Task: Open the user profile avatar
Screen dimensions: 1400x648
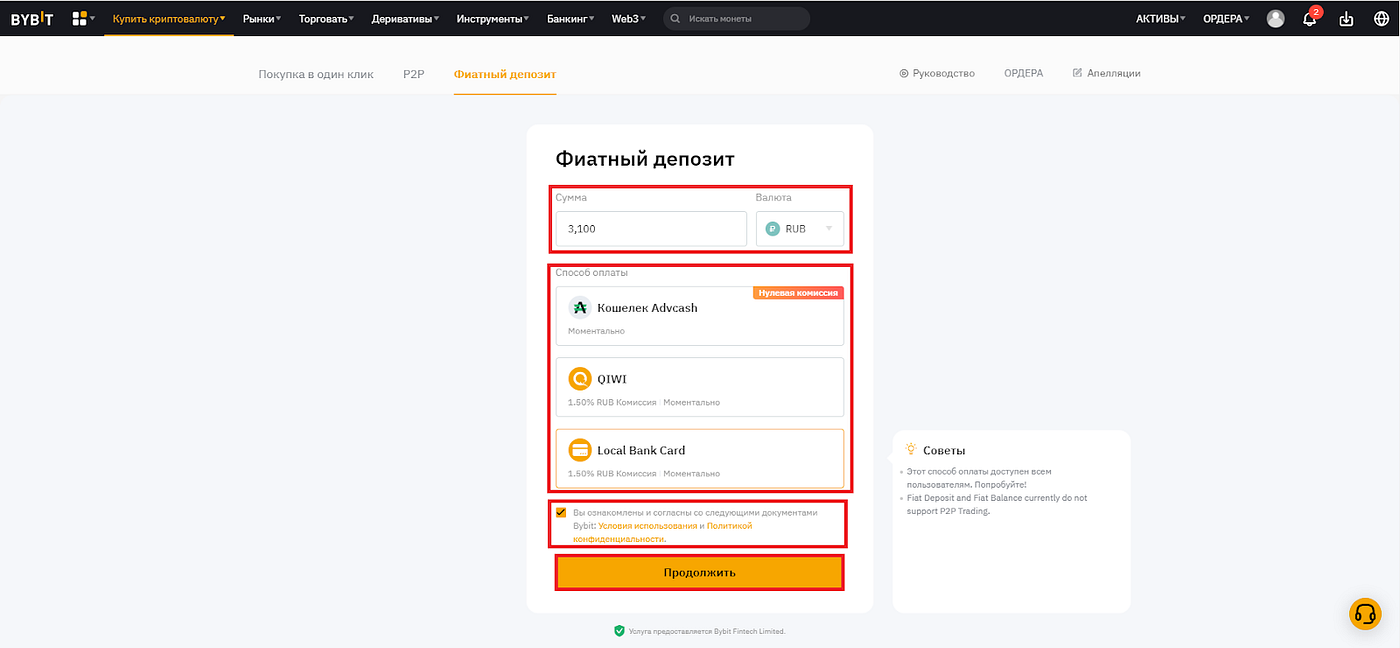Action: click(x=1275, y=18)
